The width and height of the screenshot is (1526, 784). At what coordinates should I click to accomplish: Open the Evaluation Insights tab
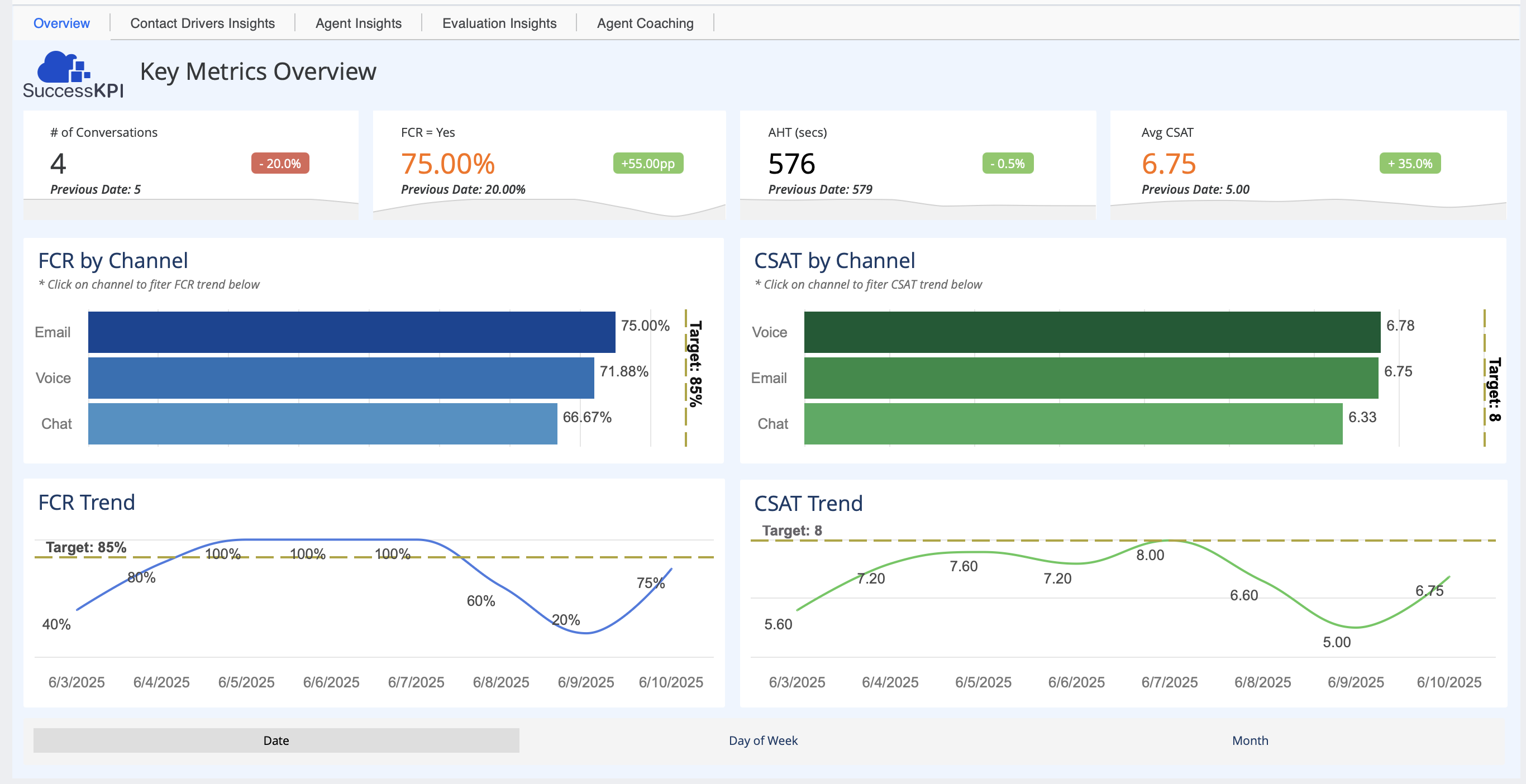click(x=499, y=23)
